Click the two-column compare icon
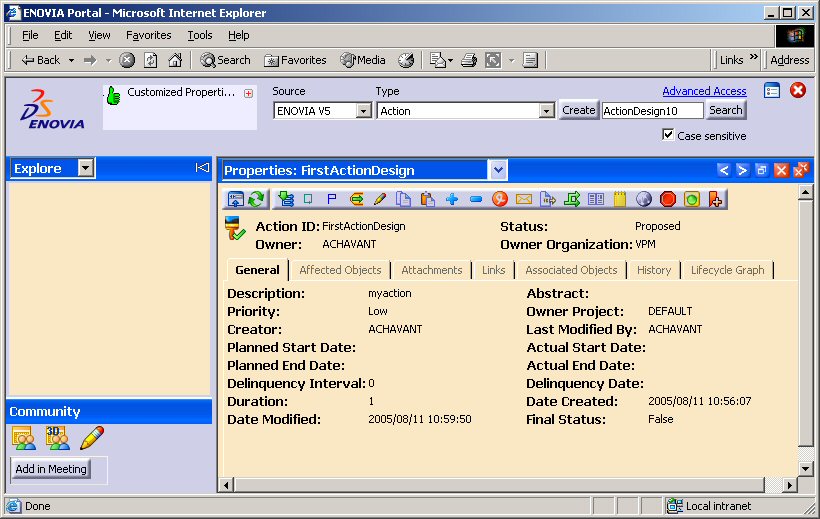Image resolution: width=820 pixels, height=519 pixels. click(x=596, y=199)
